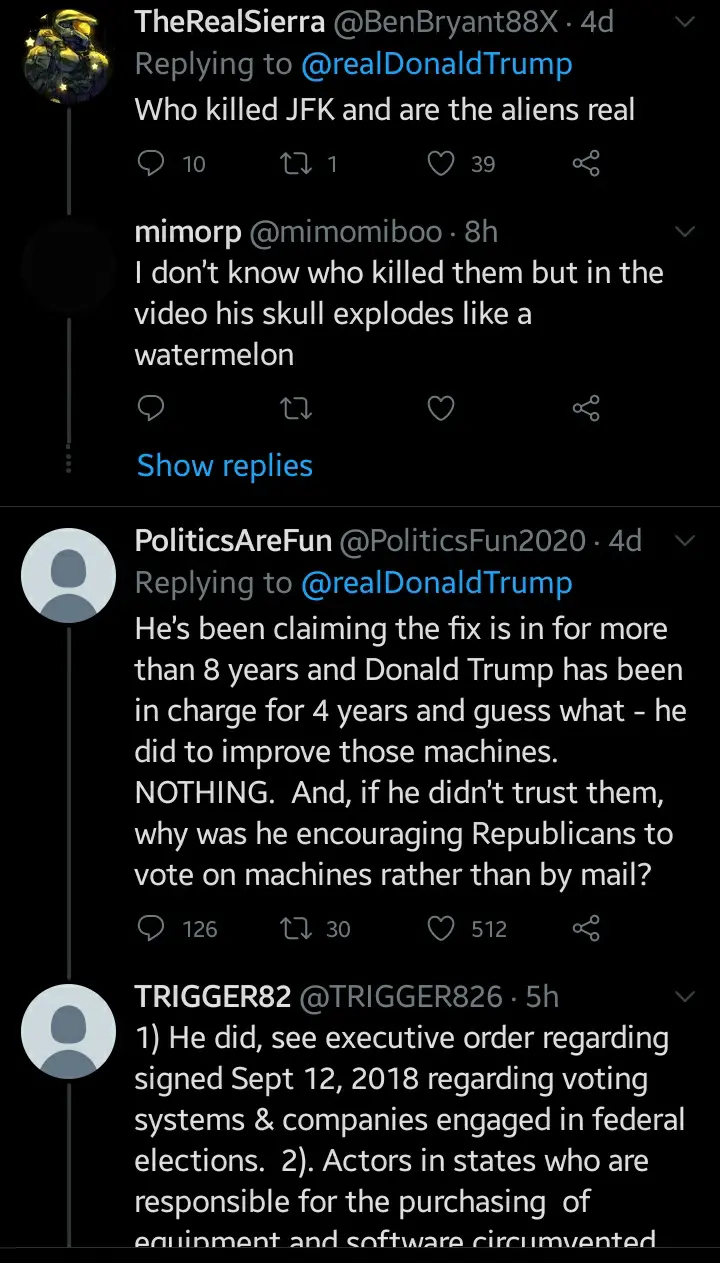Reply to PoliticsAreFun's tweet

[150, 929]
